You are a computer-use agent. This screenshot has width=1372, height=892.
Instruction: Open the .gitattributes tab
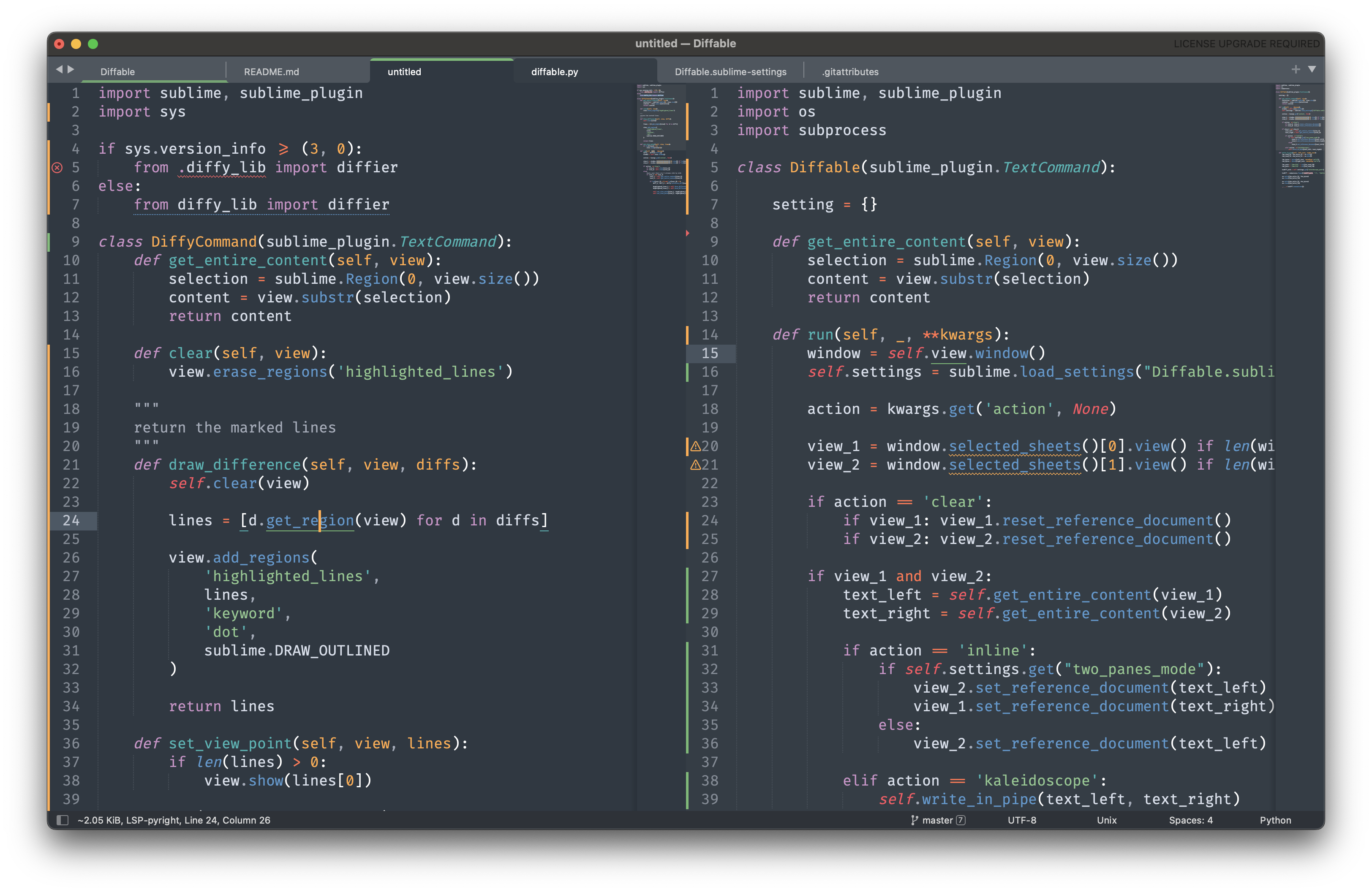point(850,72)
